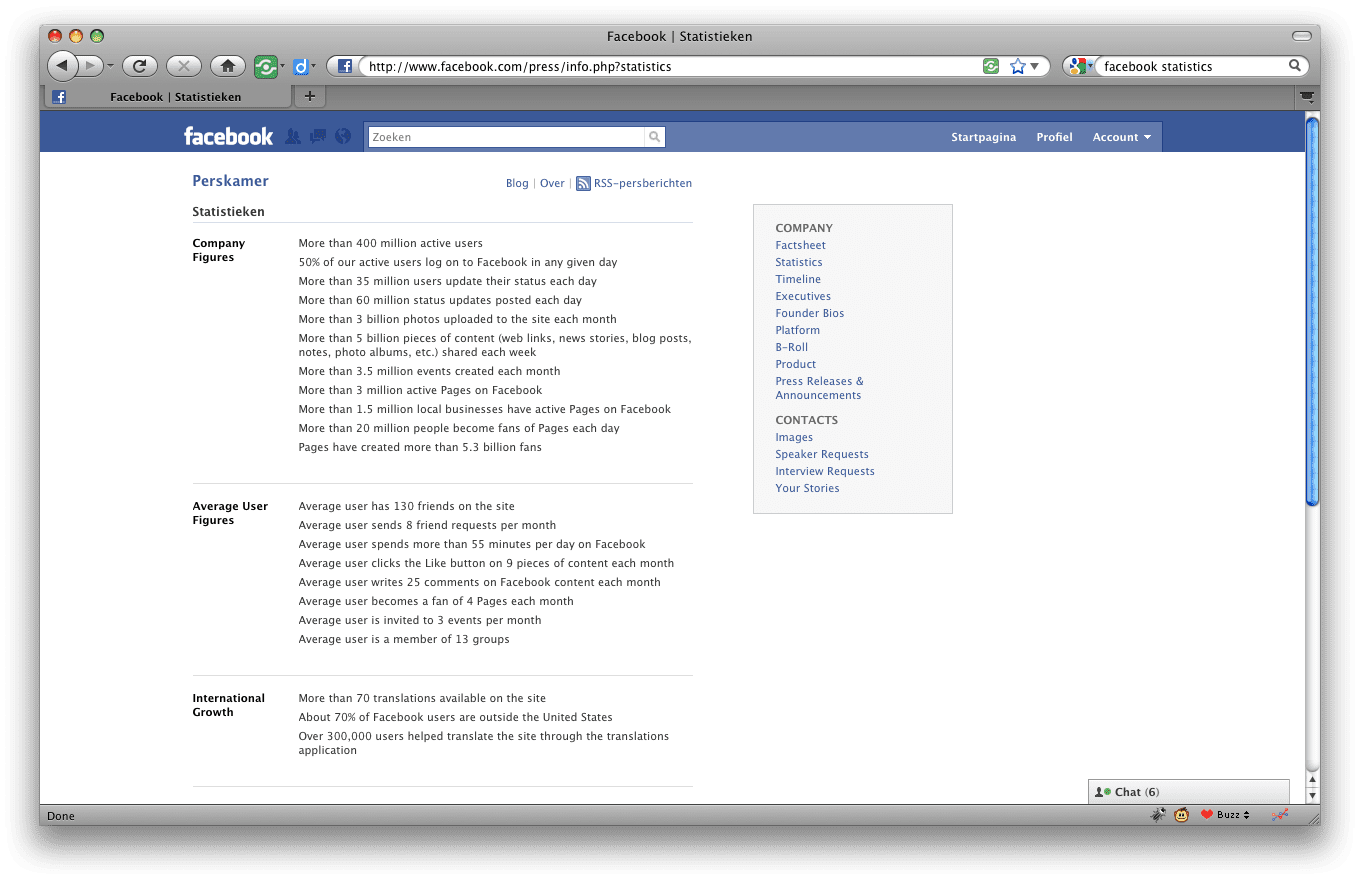Open Factsheet in Company sidebar
The height and width of the screenshot is (880, 1360).
(x=800, y=245)
